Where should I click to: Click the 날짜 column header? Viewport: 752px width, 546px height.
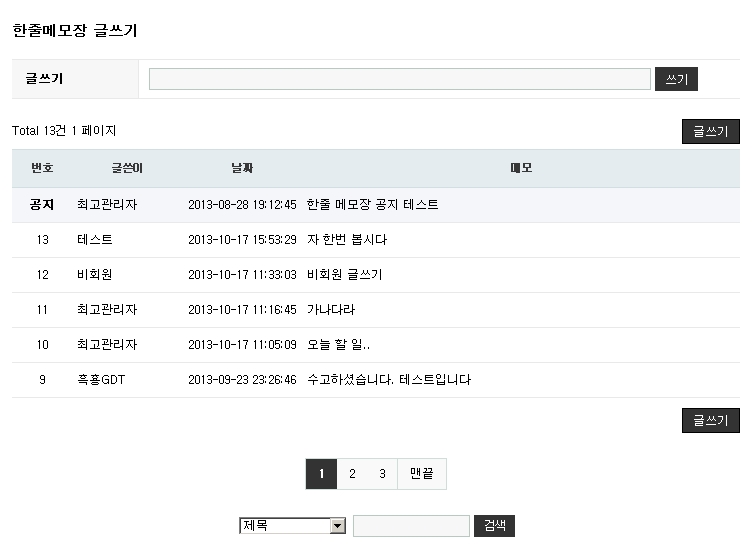(x=242, y=168)
